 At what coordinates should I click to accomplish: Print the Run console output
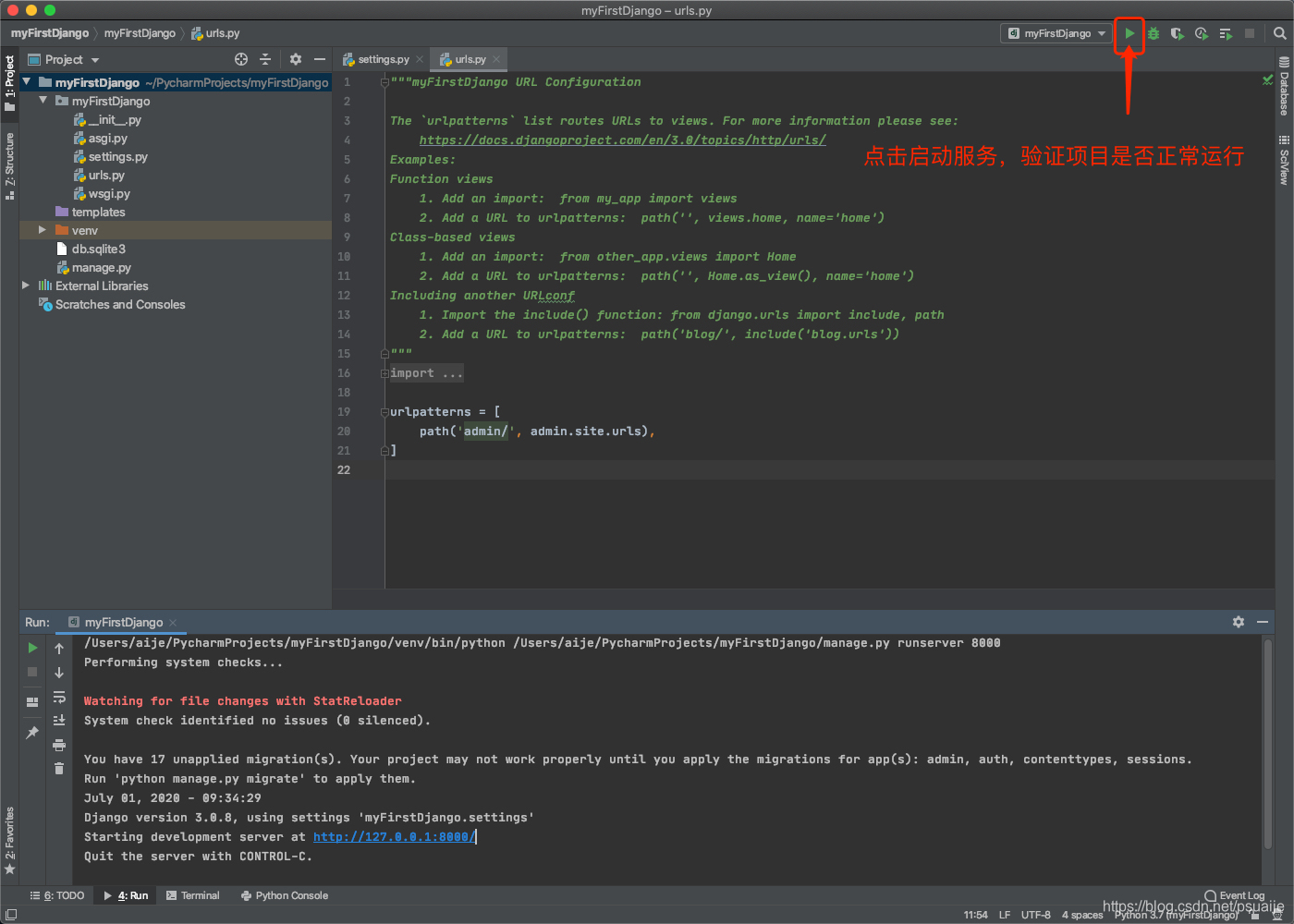(59, 745)
